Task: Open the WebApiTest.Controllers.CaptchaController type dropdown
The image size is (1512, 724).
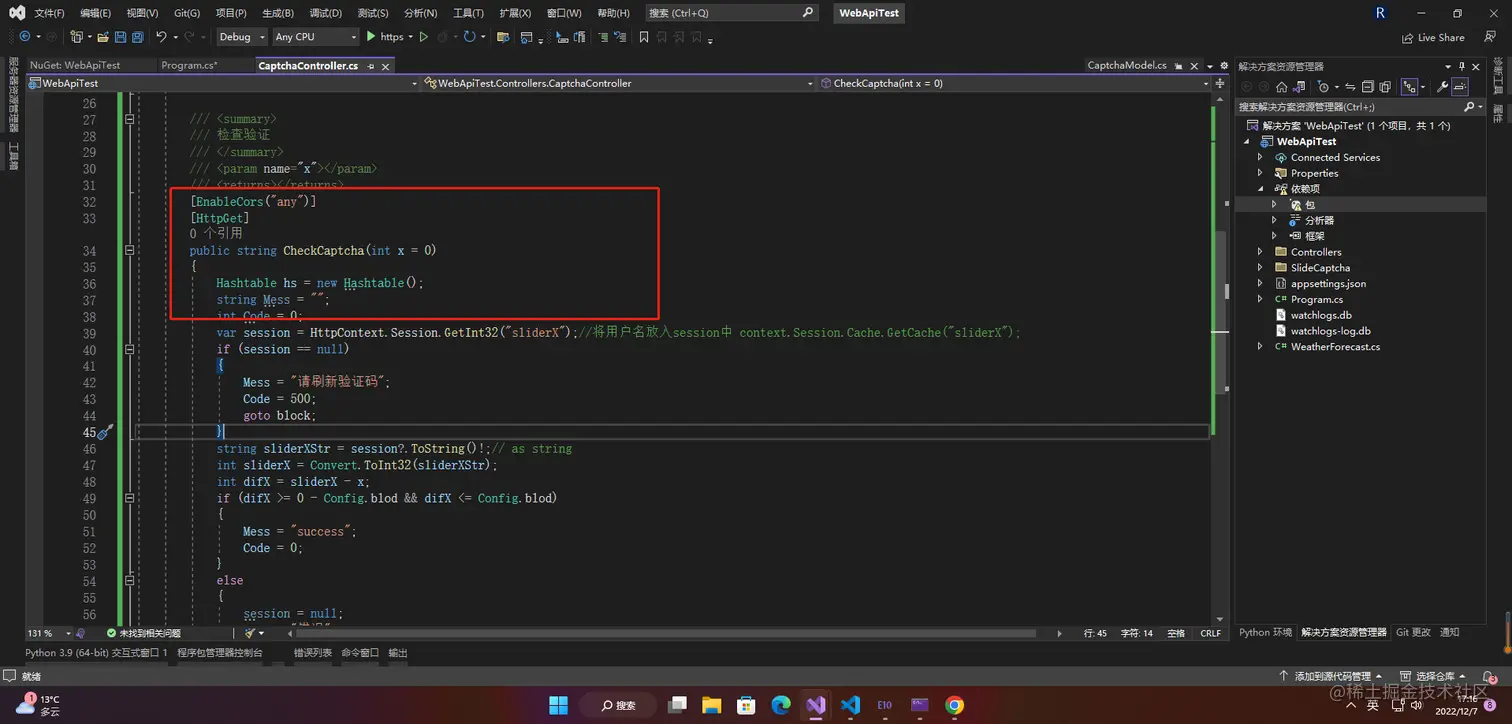Action: pyautogui.click(x=618, y=83)
